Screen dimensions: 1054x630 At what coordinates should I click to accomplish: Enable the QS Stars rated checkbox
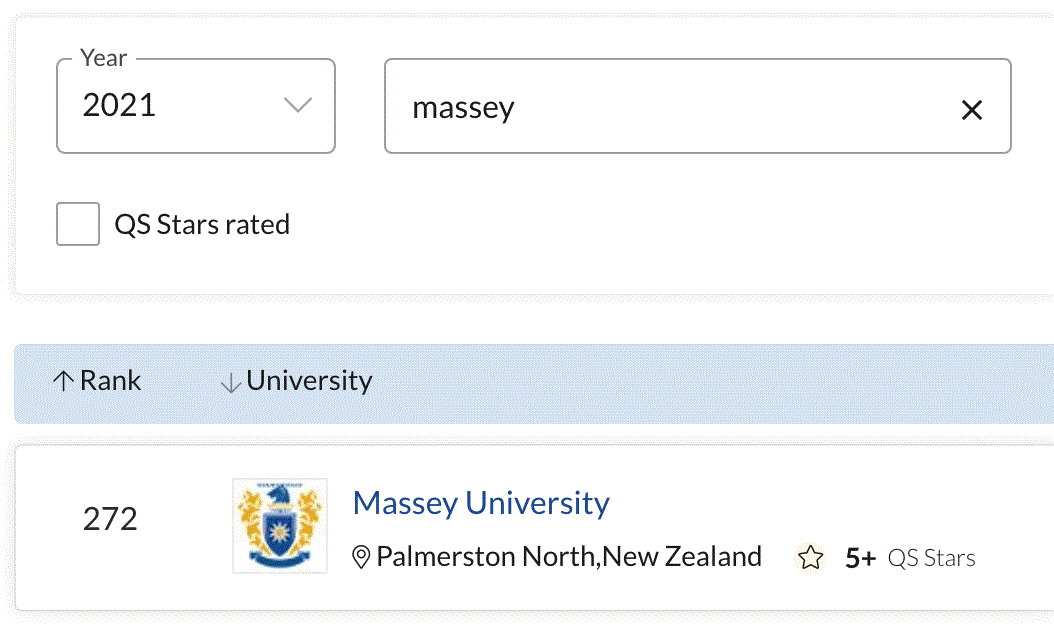[78, 224]
